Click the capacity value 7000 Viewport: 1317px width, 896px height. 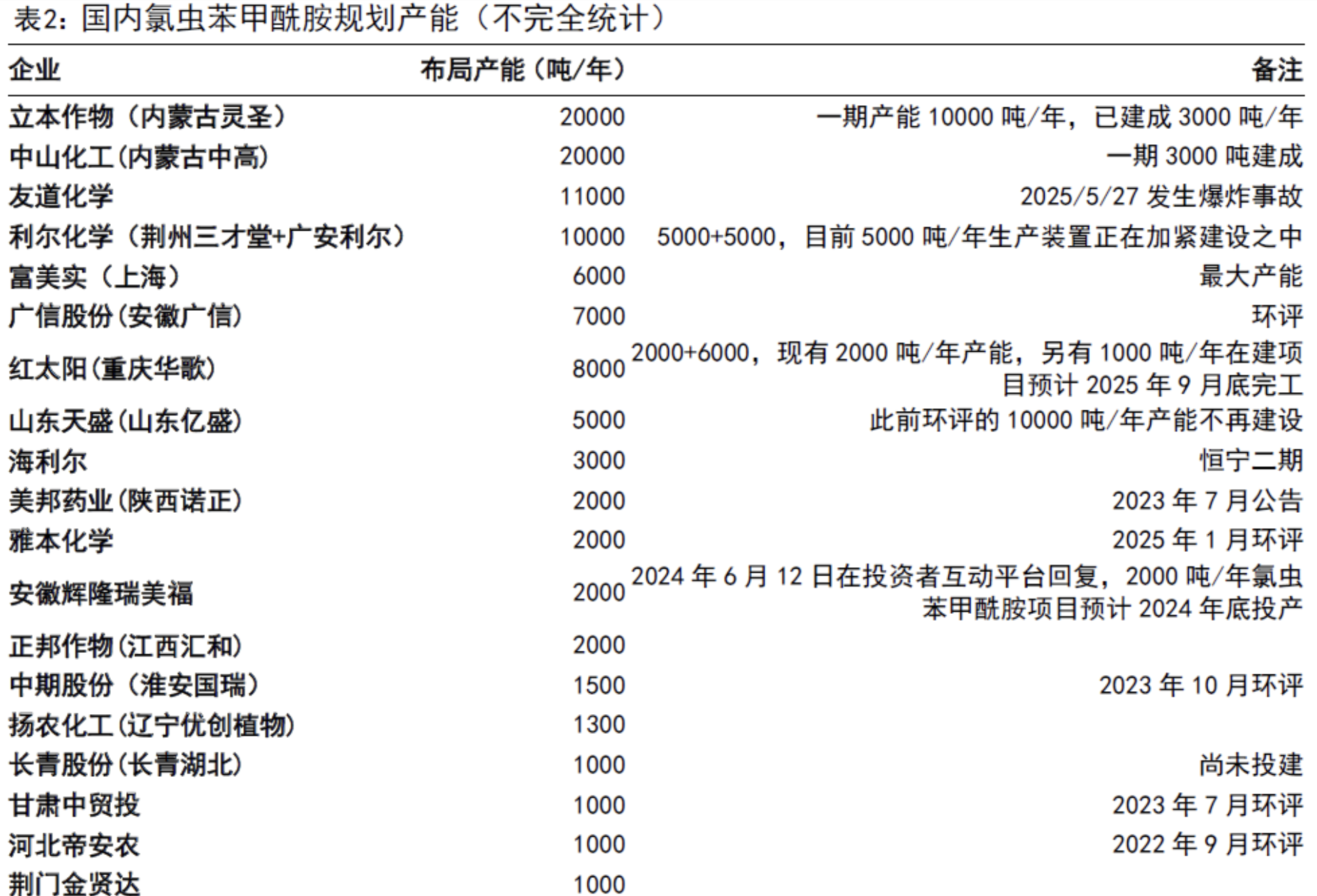599,317
